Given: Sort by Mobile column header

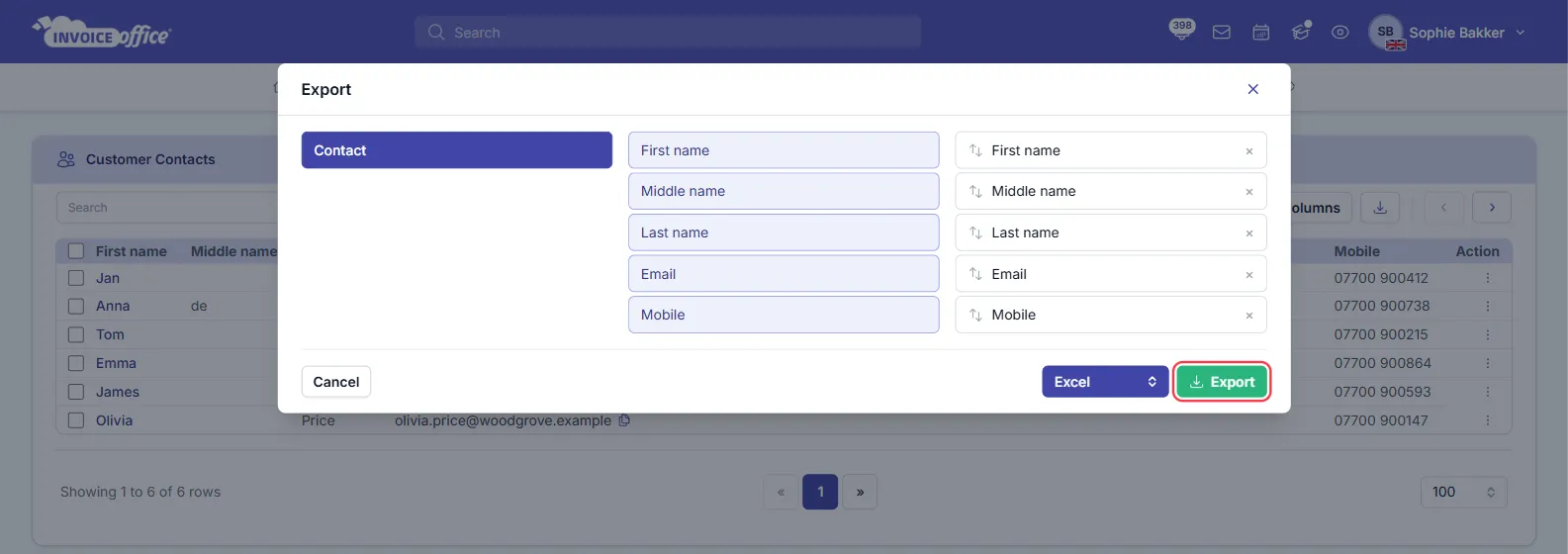Looking at the screenshot, I should pyautogui.click(x=1356, y=251).
